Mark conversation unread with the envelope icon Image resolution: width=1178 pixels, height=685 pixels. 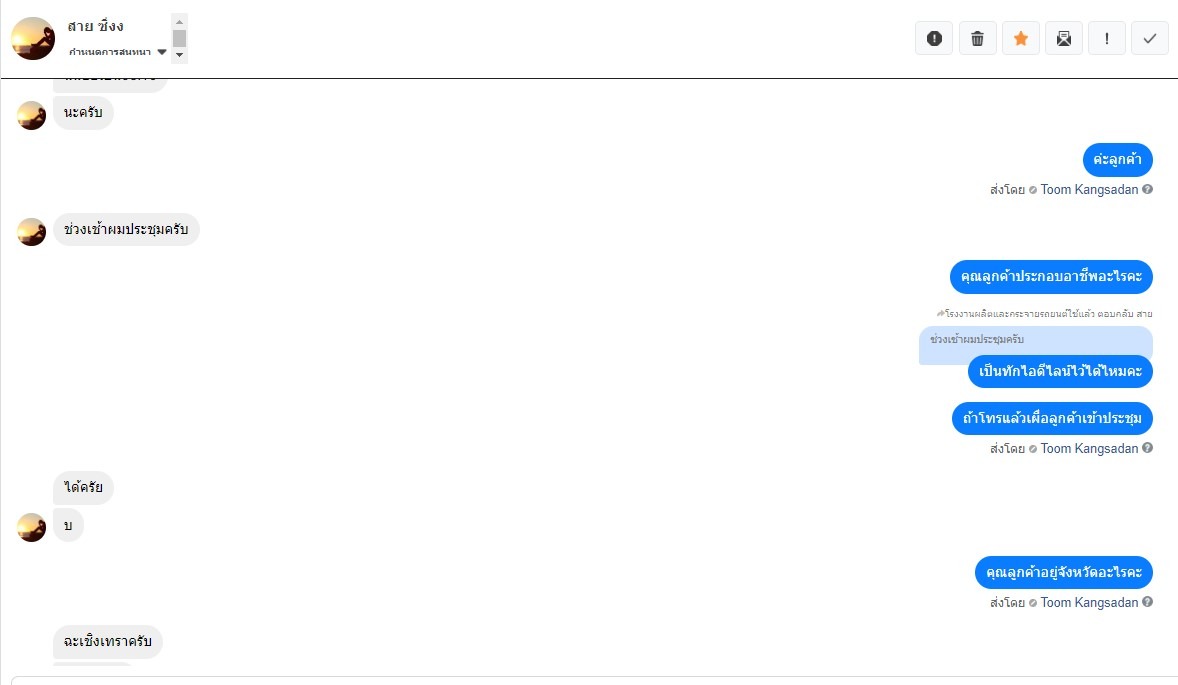point(1064,38)
